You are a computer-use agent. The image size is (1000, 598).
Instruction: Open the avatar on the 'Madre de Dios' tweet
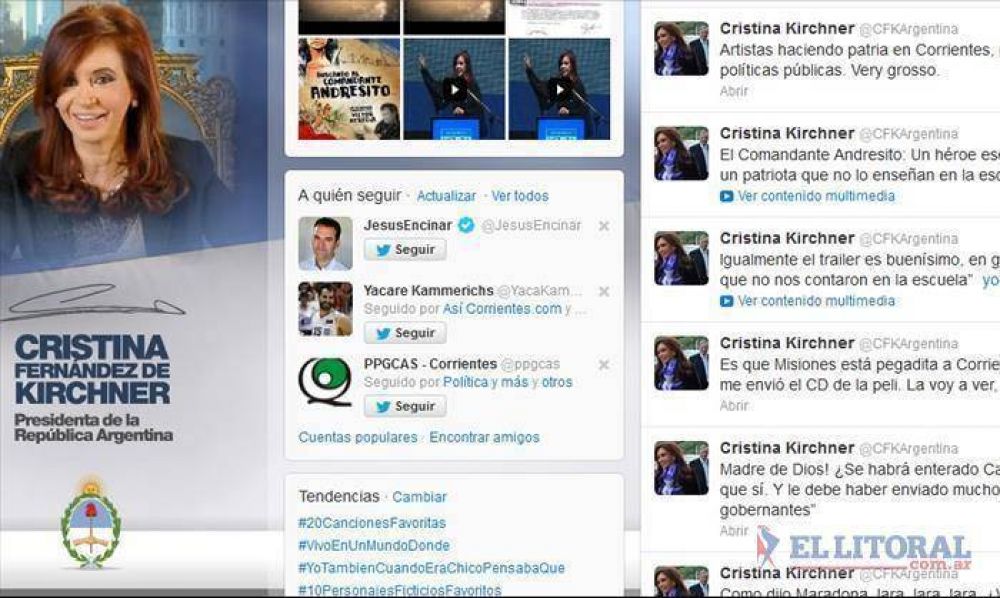click(x=681, y=468)
